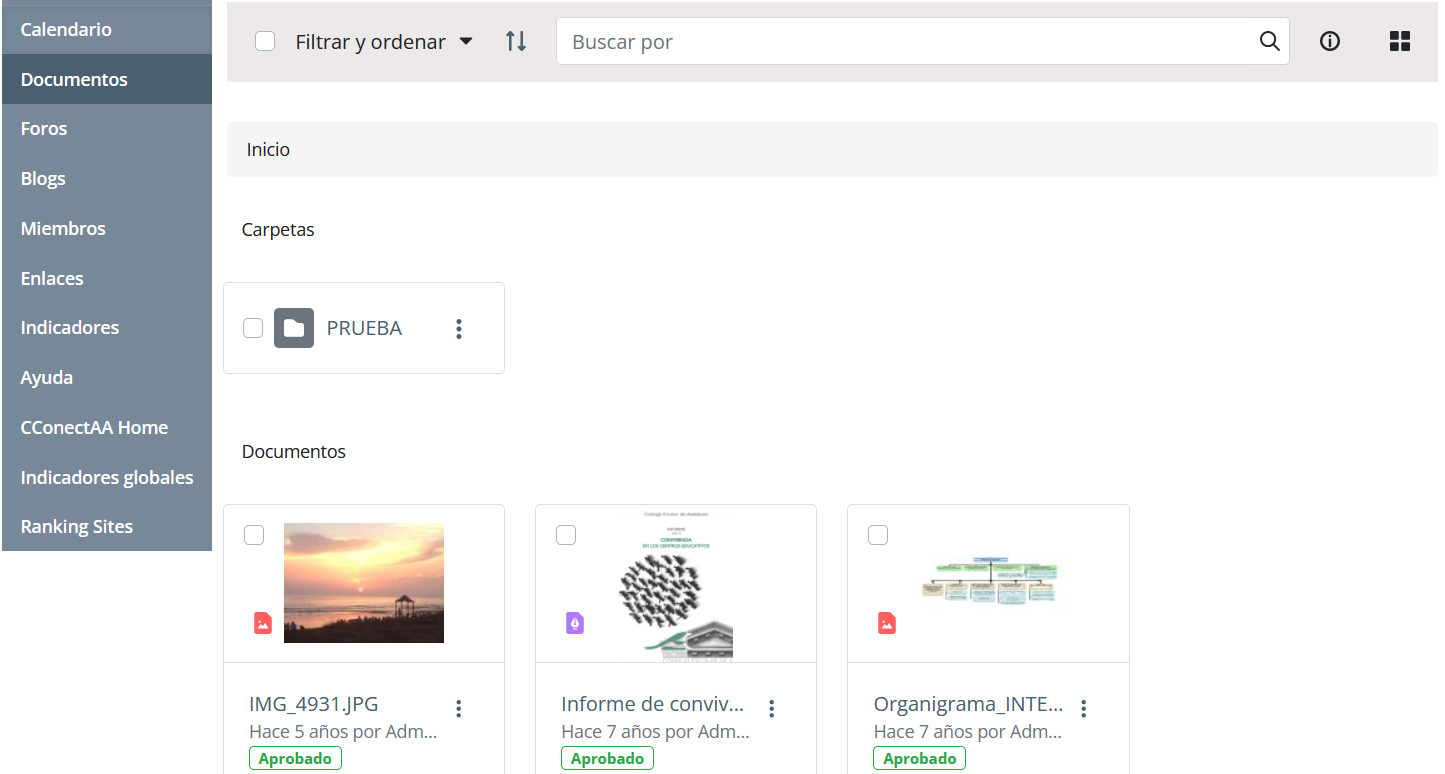
Task: Open Organigrama_INTE... actions menu
Action: pos(1083,709)
